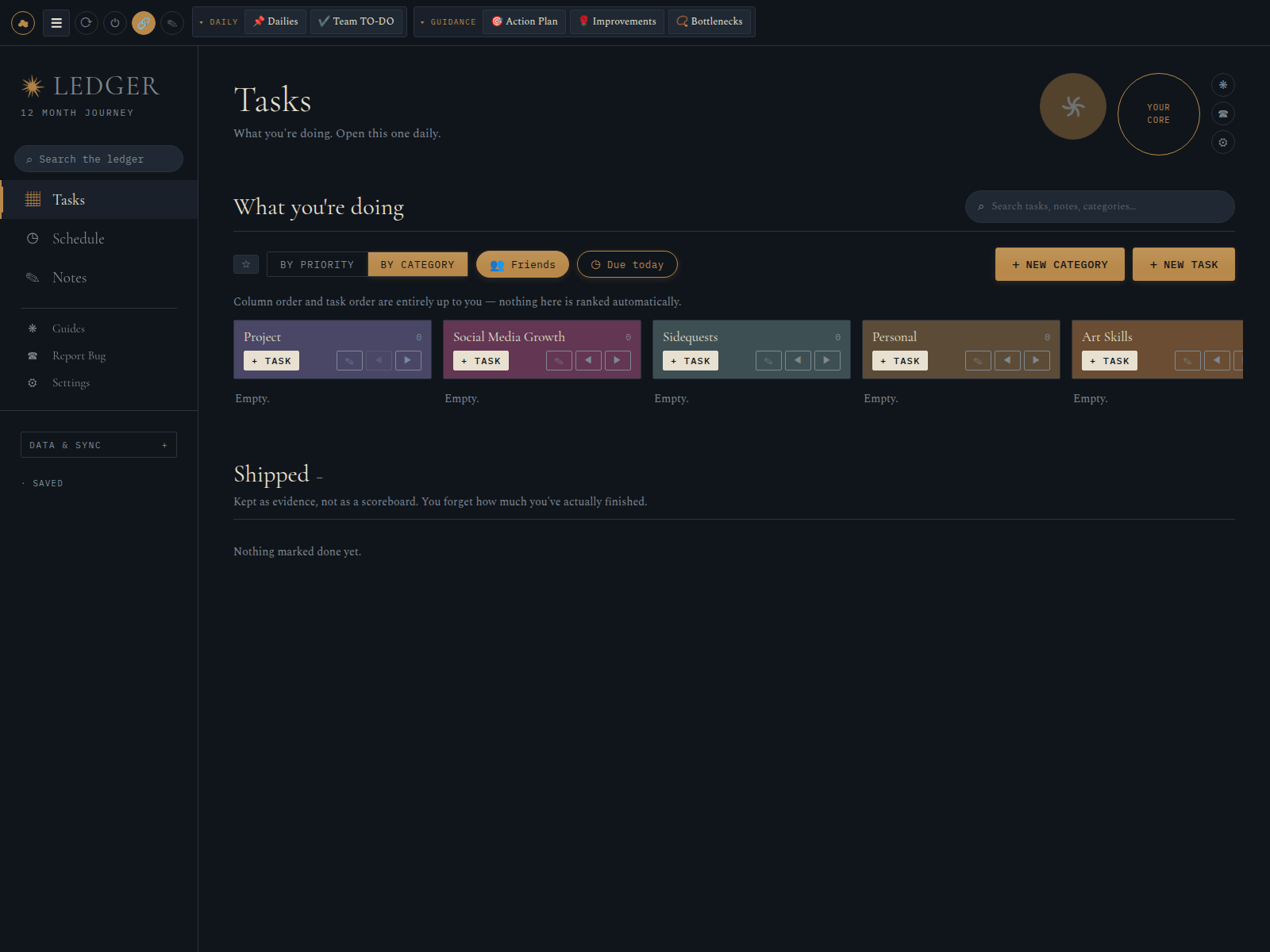
Task: Move the Project column right
Action: coord(408,361)
